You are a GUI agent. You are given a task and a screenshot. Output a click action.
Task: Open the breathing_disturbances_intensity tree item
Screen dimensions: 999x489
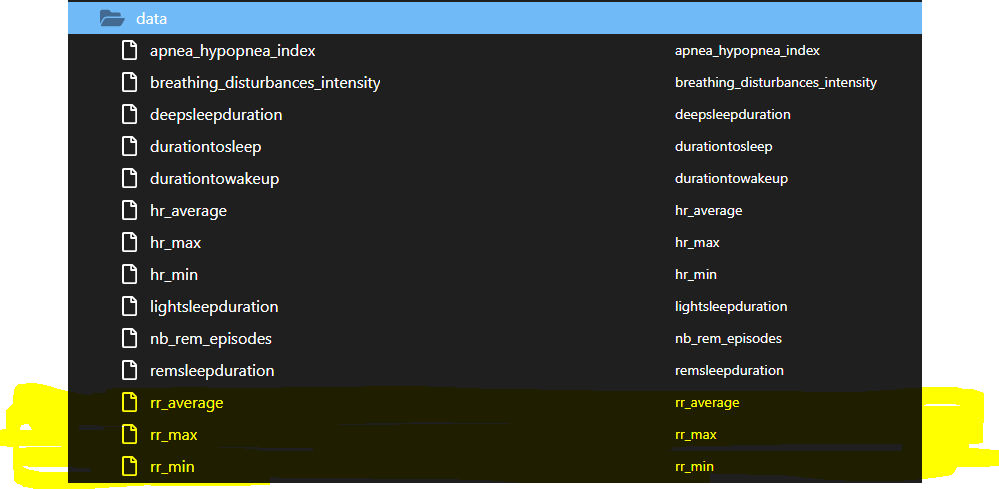tap(265, 83)
